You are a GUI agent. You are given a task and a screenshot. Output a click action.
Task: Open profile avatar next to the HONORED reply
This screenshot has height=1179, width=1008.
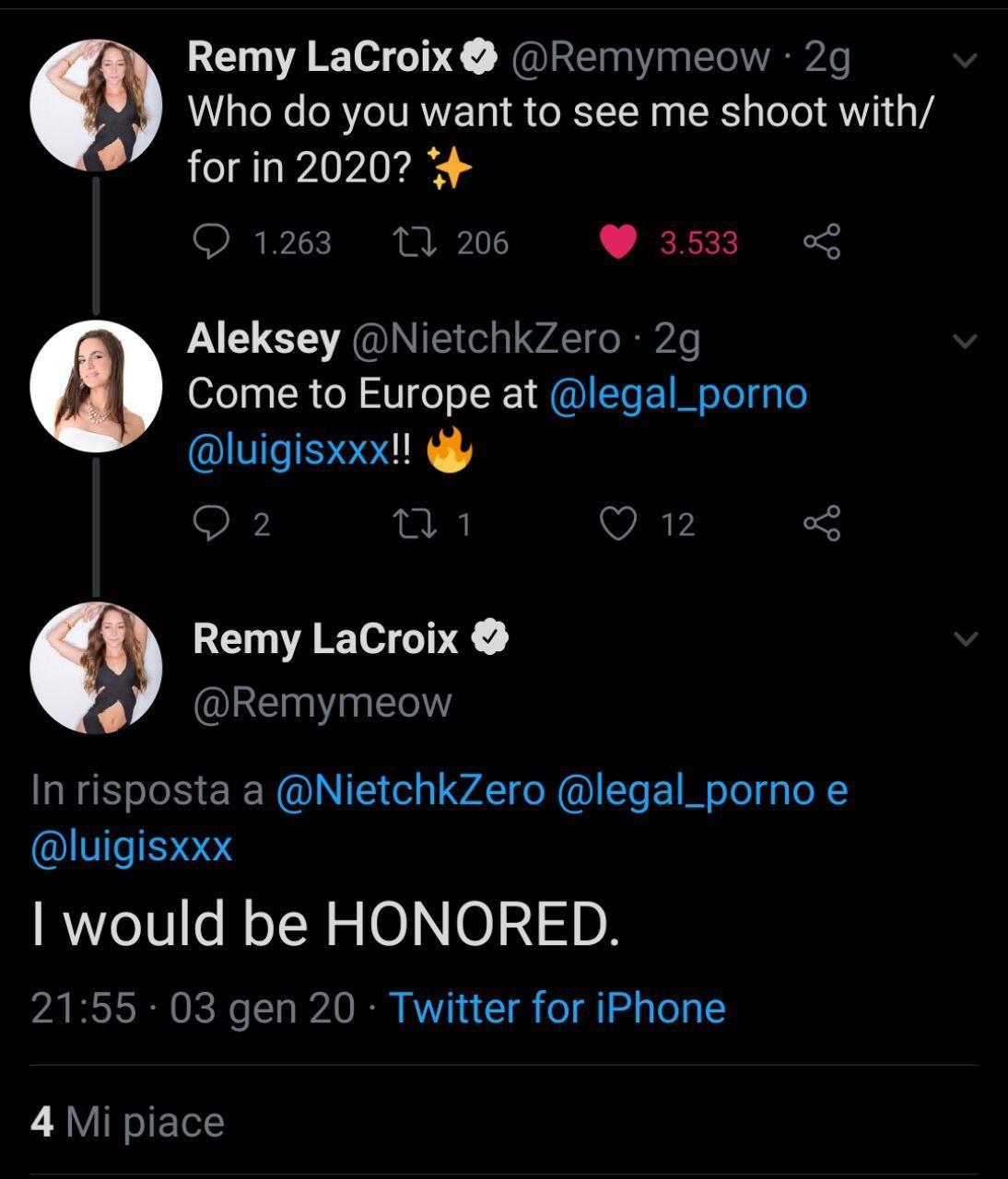96,668
